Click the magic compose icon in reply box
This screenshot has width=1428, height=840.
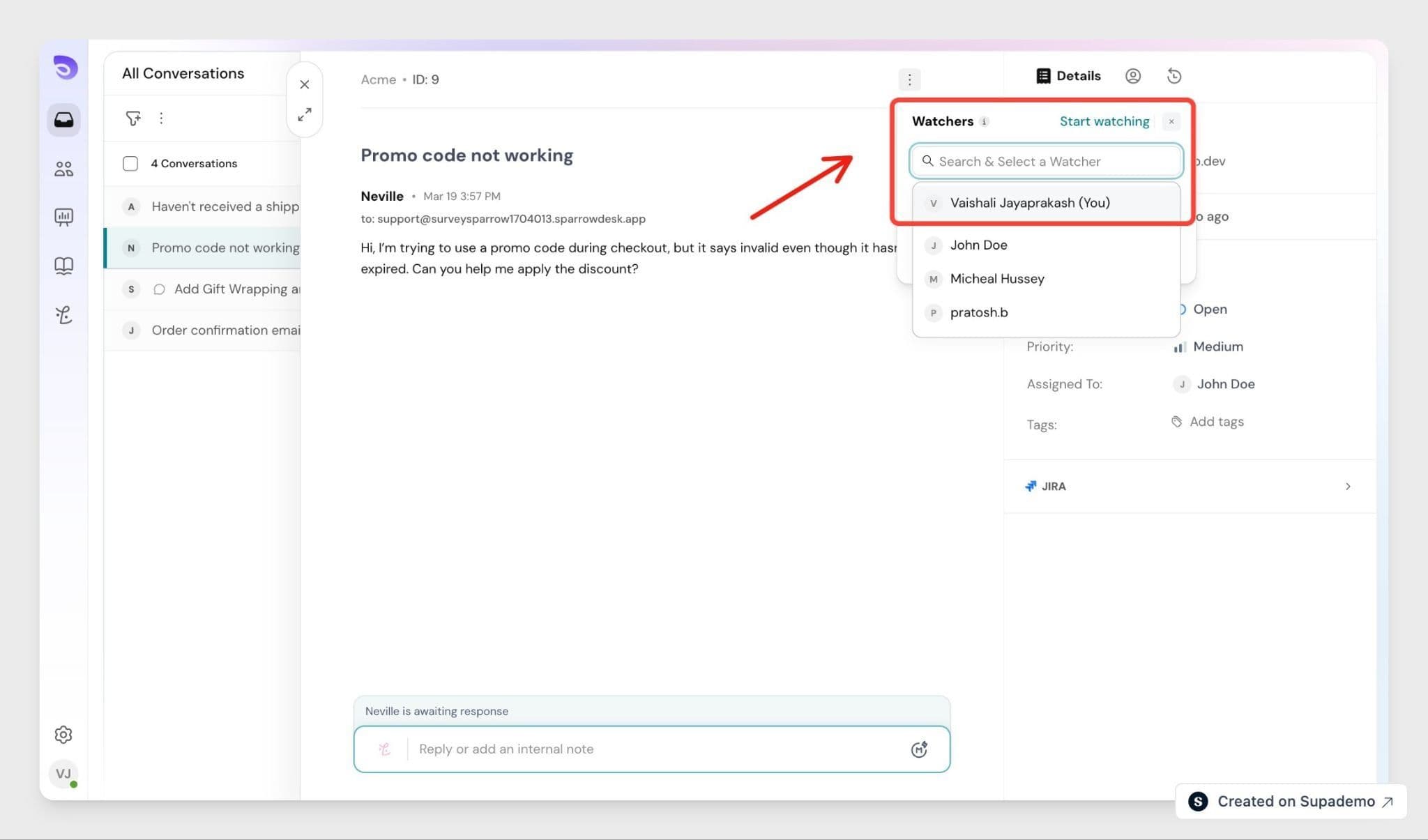pyautogui.click(x=919, y=749)
